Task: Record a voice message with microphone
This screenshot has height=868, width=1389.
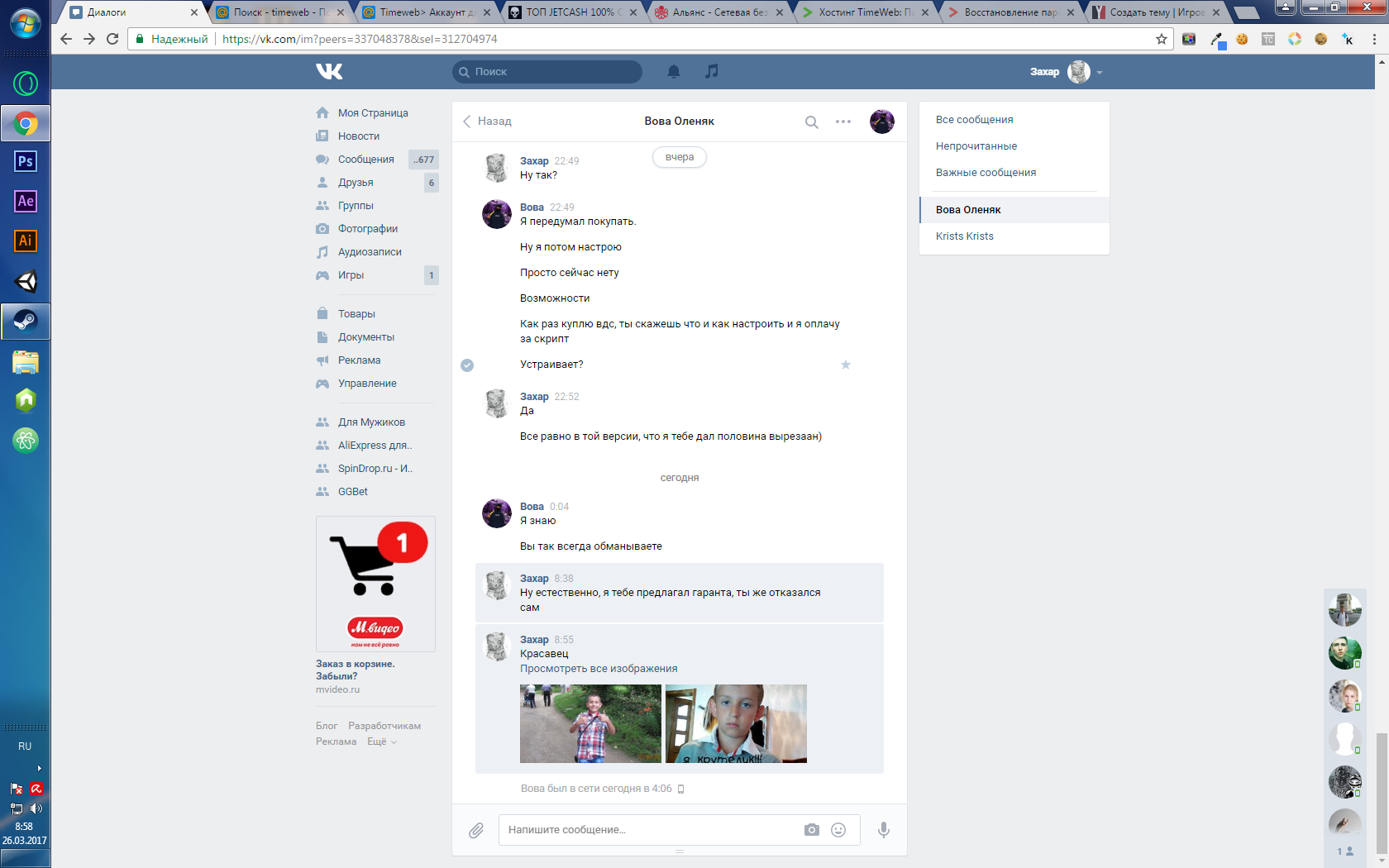Action: [883, 830]
